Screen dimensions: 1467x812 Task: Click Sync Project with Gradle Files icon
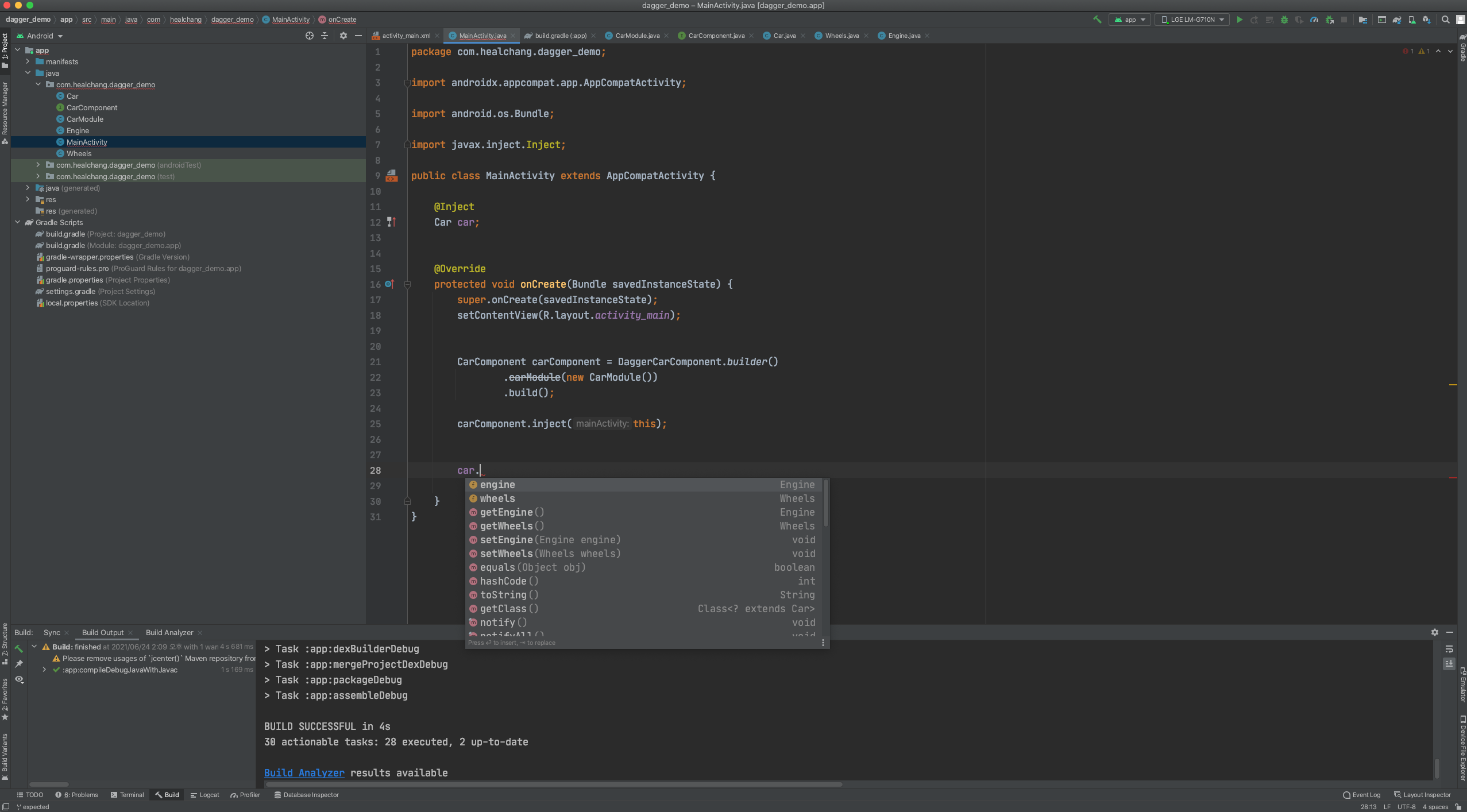point(1397,20)
